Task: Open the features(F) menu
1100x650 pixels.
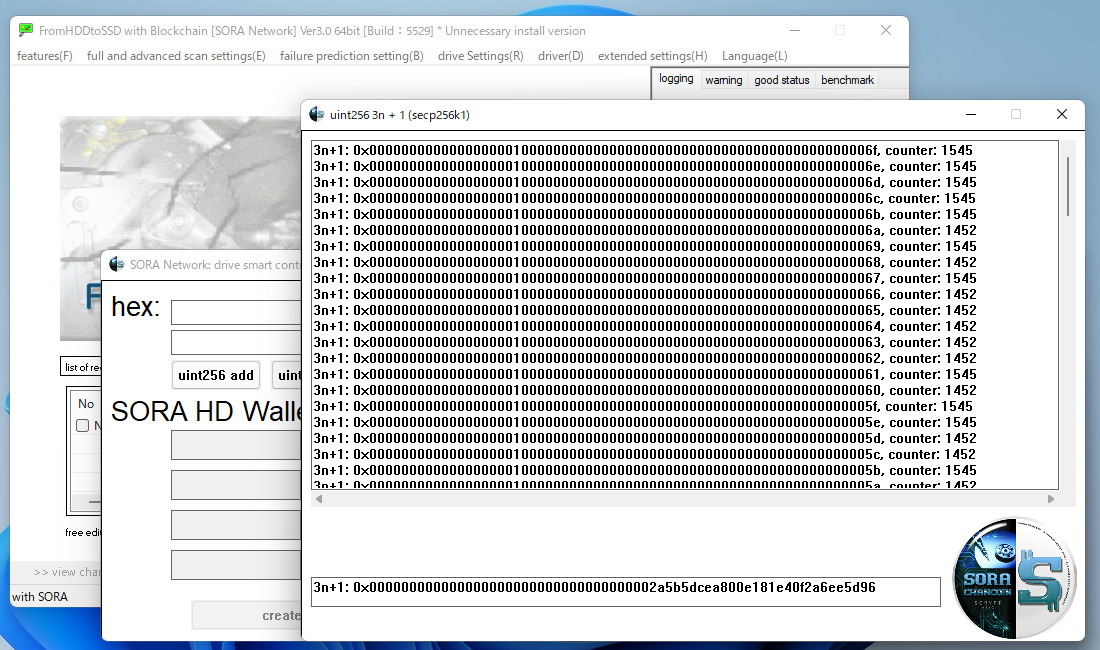Action: coord(45,56)
